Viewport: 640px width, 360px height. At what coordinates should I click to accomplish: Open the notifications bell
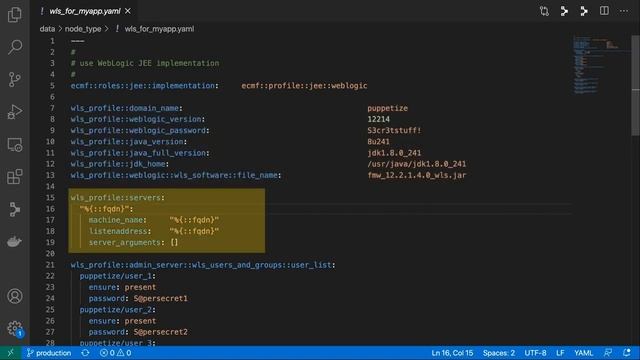tap(627, 353)
